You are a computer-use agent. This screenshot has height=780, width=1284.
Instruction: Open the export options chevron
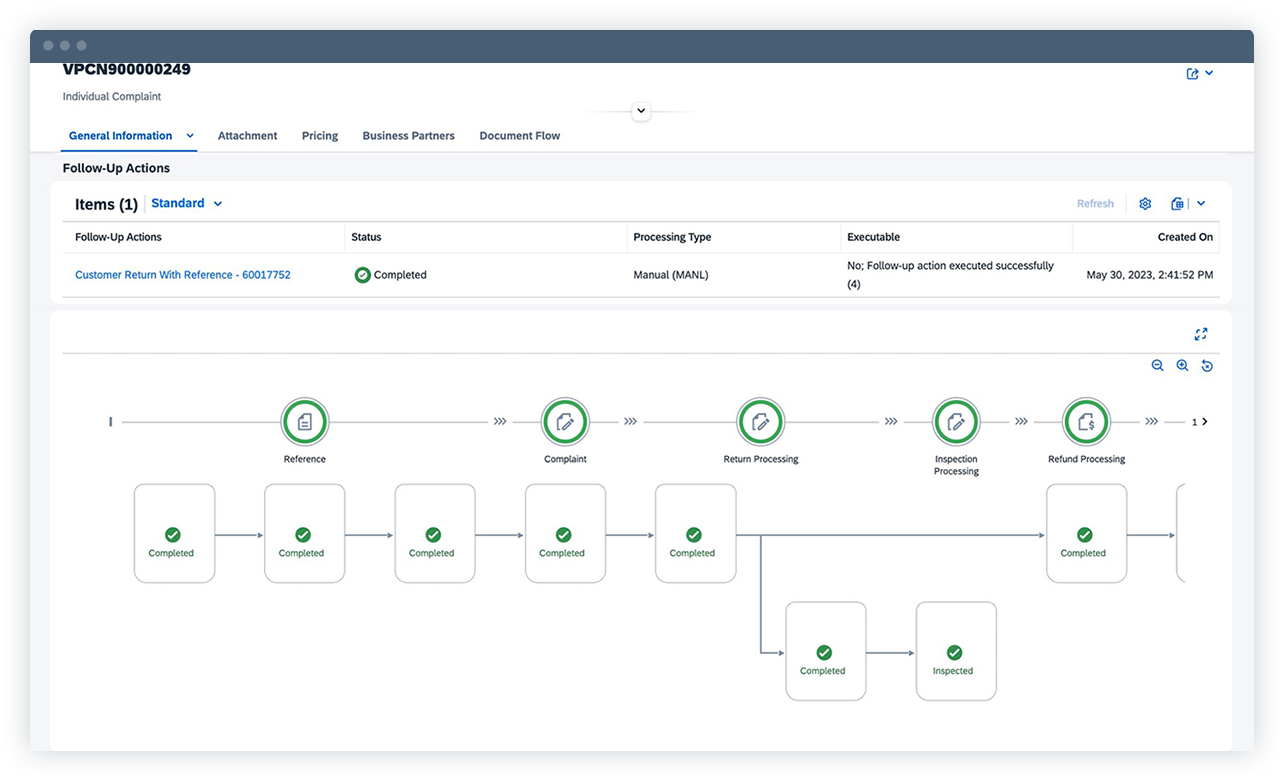(x=1201, y=203)
